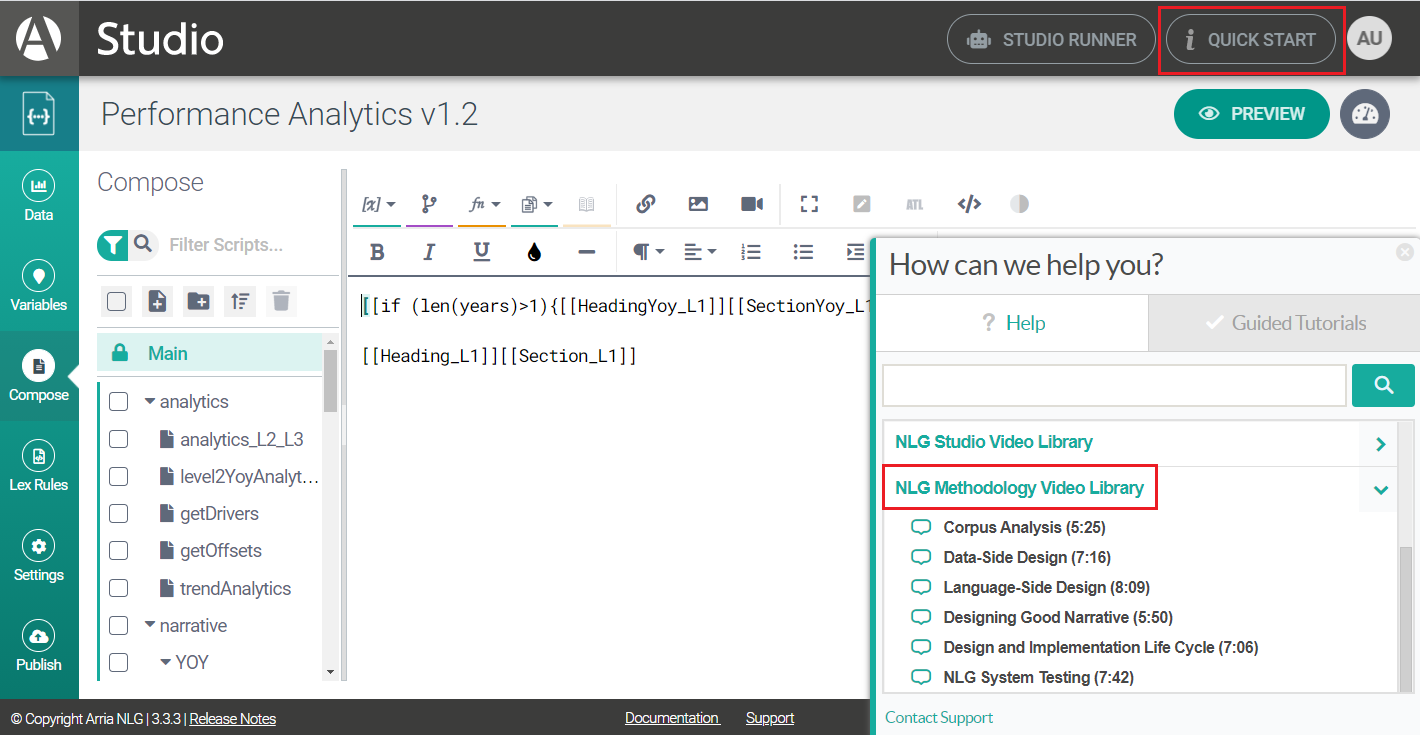1420x735 pixels.
Task: Collapse the NLG Methodology Video Library chevron
Action: [1380, 490]
